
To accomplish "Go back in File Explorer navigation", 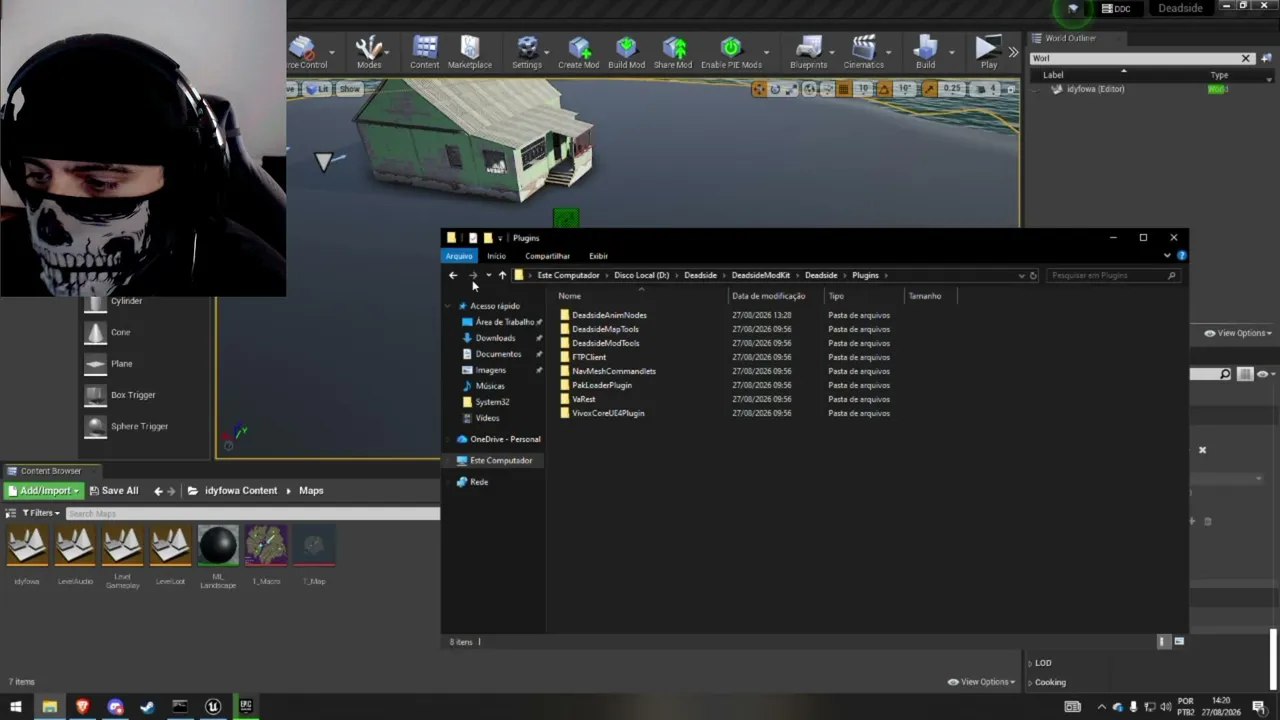I will (x=453, y=275).
